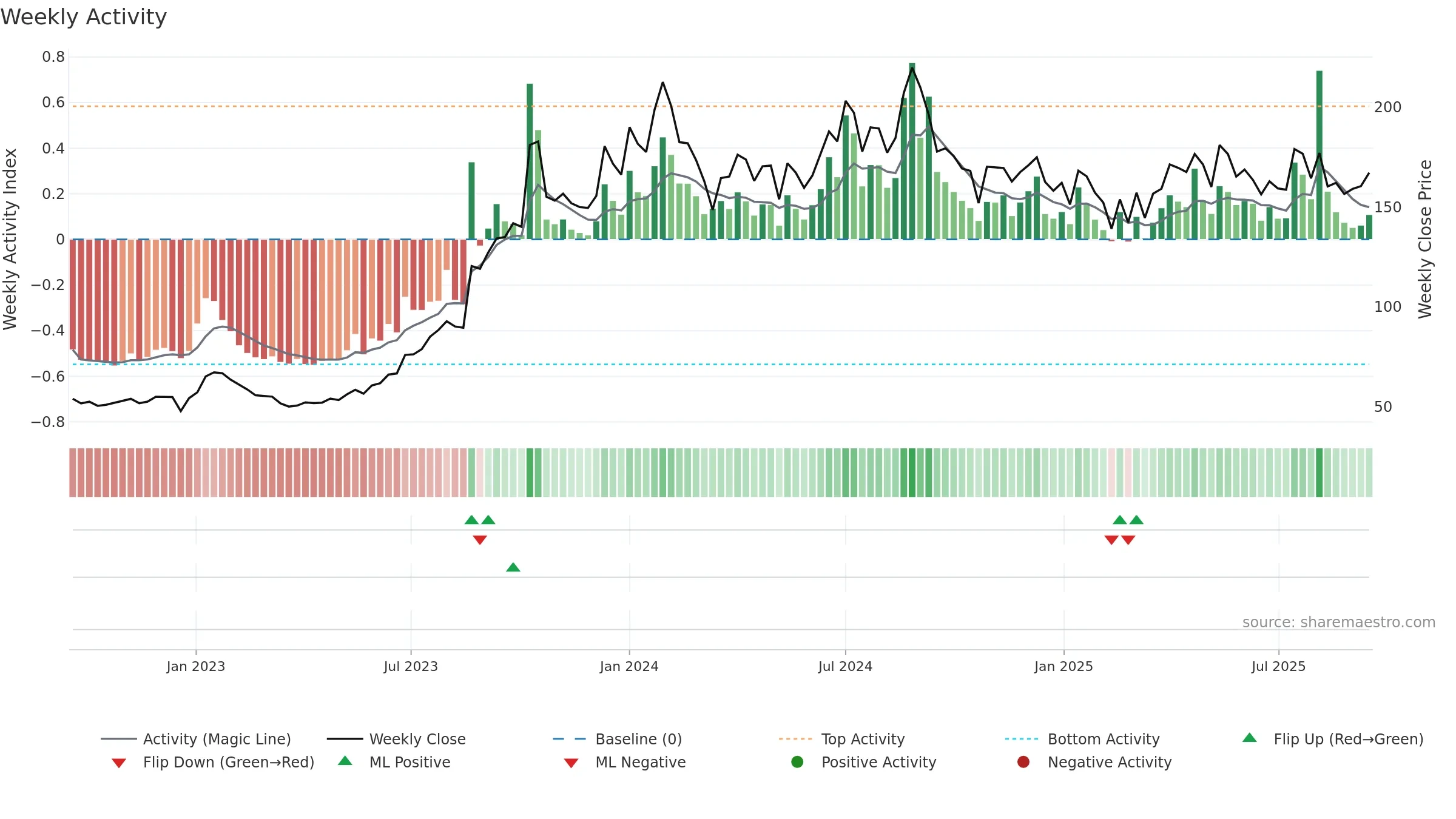
Task: Toggle the Baseline (0) legend entry
Action: click(x=618, y=739)
